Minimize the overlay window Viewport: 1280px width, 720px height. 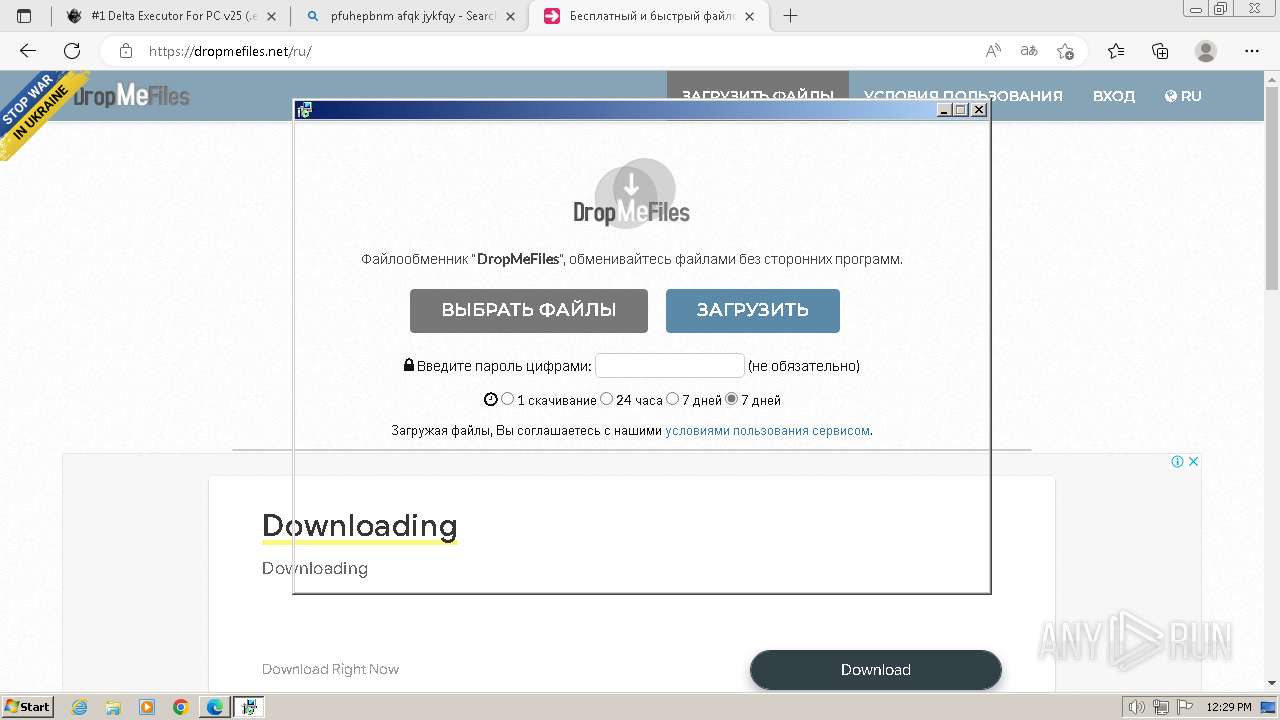click(944, 110)
